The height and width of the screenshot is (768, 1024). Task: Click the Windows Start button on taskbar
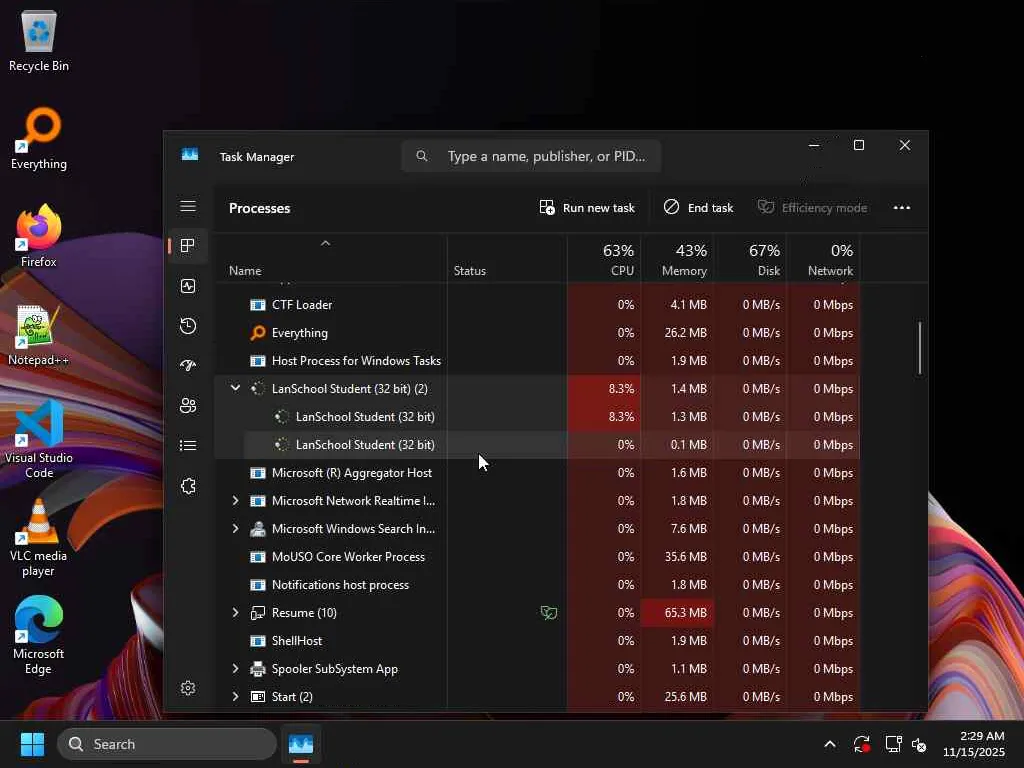tap(32, 744)
